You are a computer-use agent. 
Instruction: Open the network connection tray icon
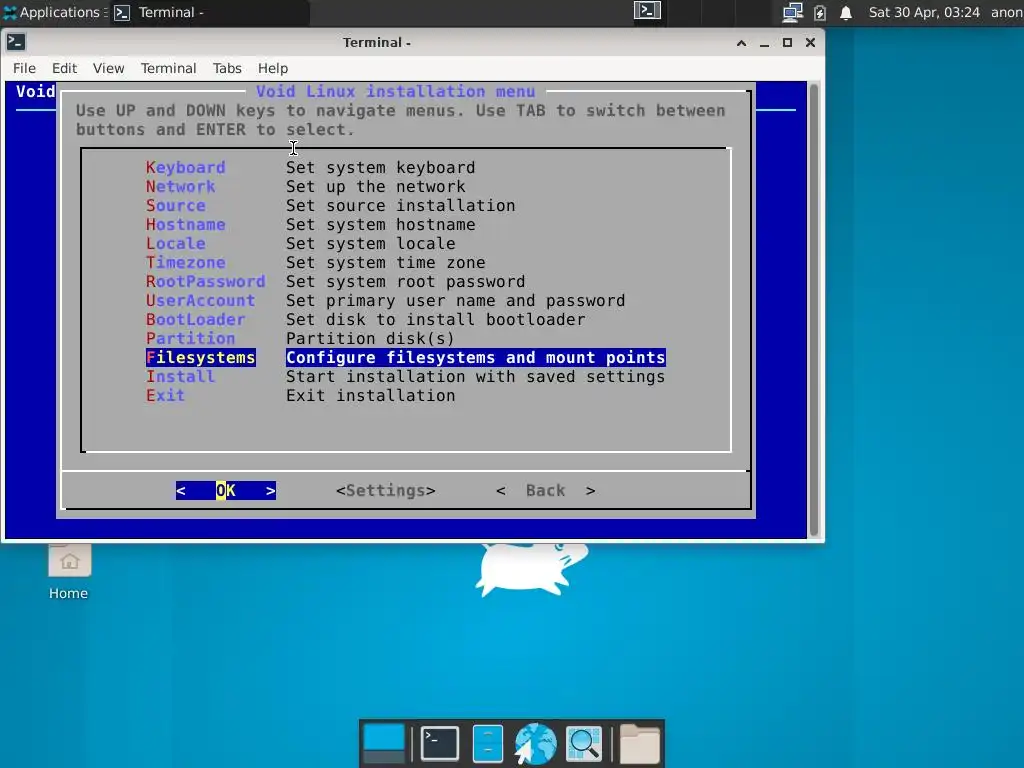click(x=792, y=12)
